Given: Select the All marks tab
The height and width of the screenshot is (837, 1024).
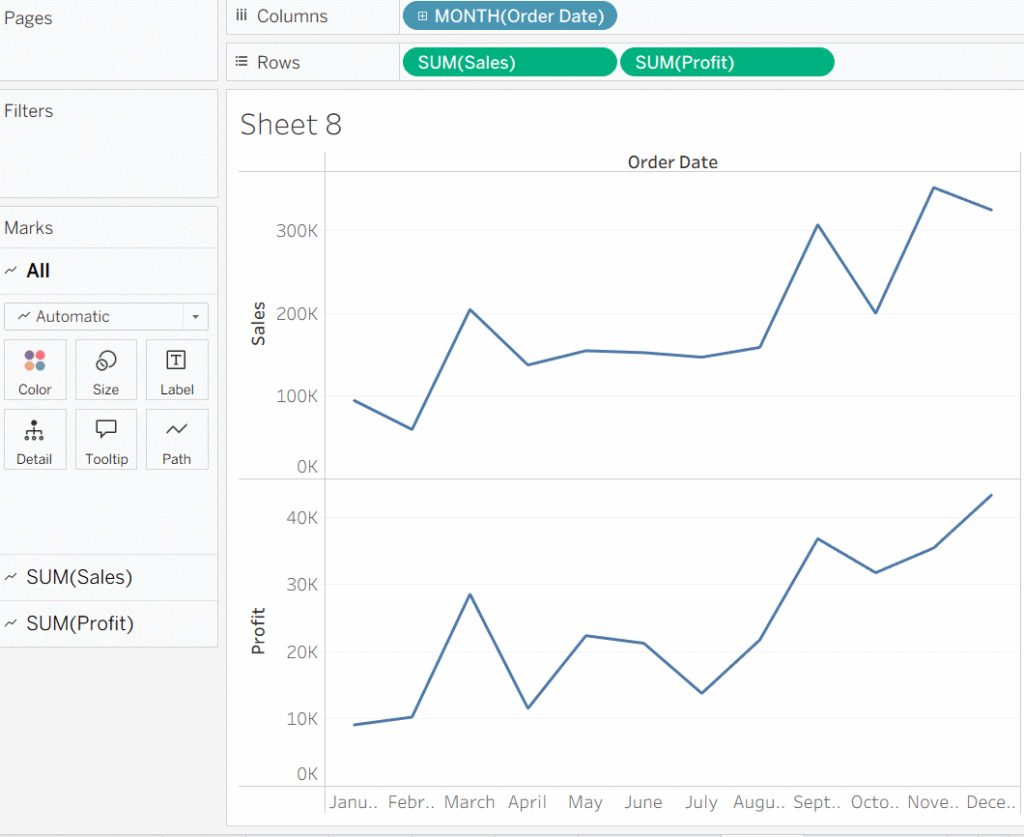Looking at the screenshot, I should [x=38, y=271].
